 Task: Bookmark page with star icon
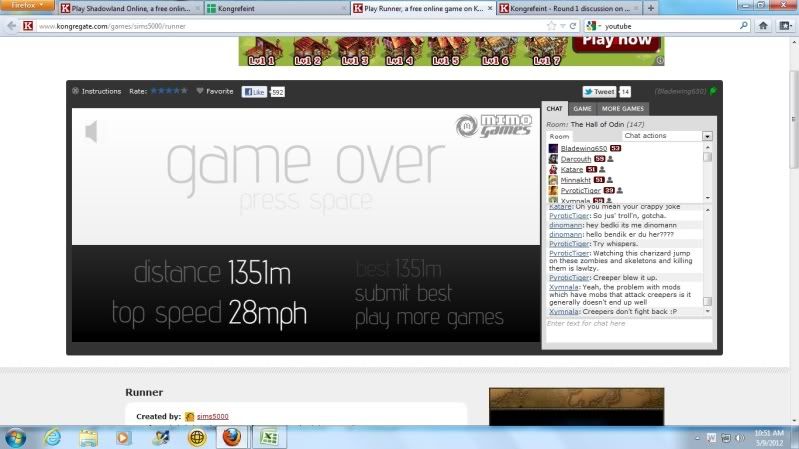tap(551, 26)
